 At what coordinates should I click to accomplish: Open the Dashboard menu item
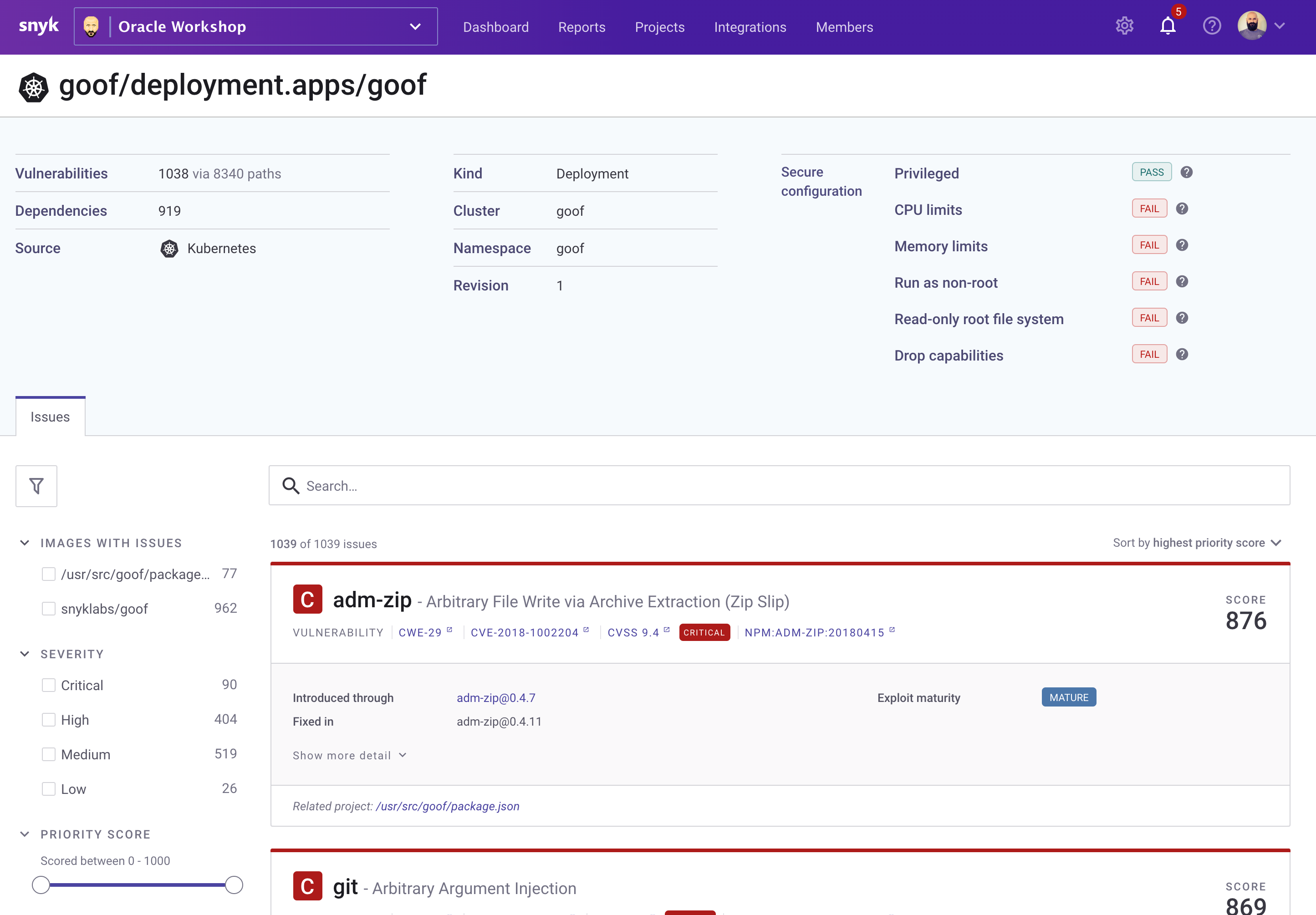coord(496,27)
